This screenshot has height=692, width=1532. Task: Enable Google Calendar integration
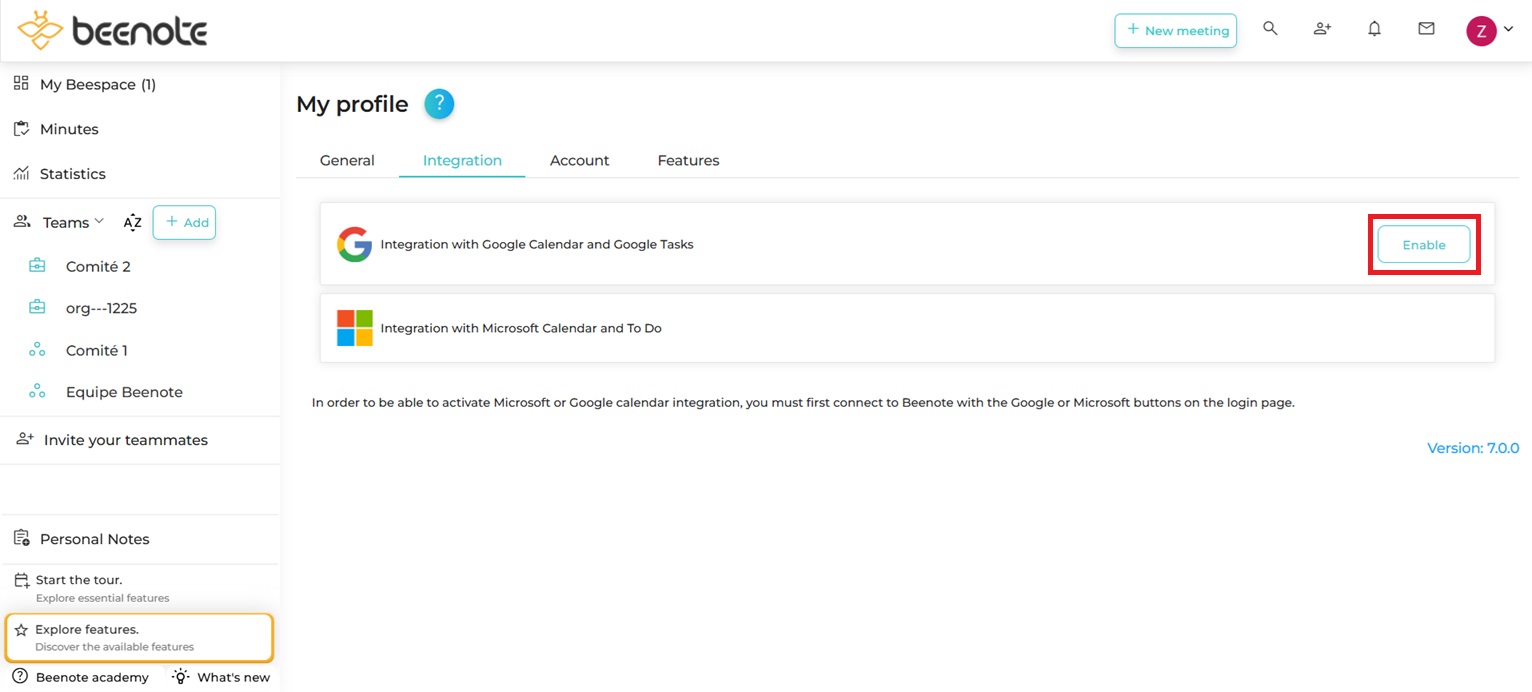pos(1423,245)
